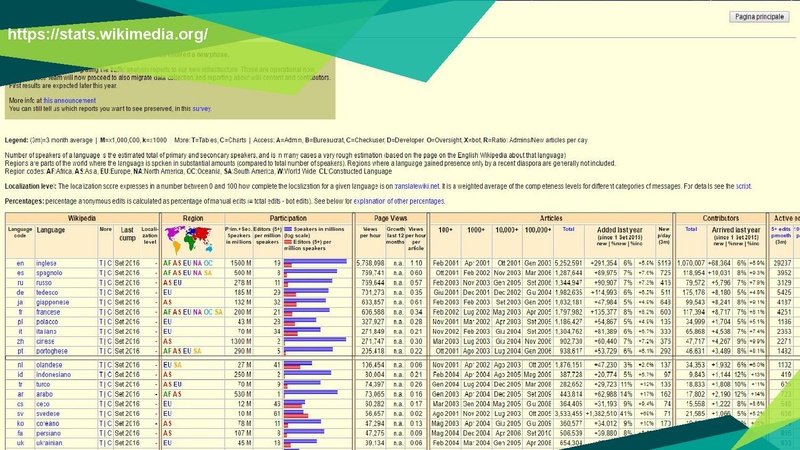Click the 'Total' articles column header
Image resolution: width=800 pixels, height=450 pixels.
click(x=569, y=228)
